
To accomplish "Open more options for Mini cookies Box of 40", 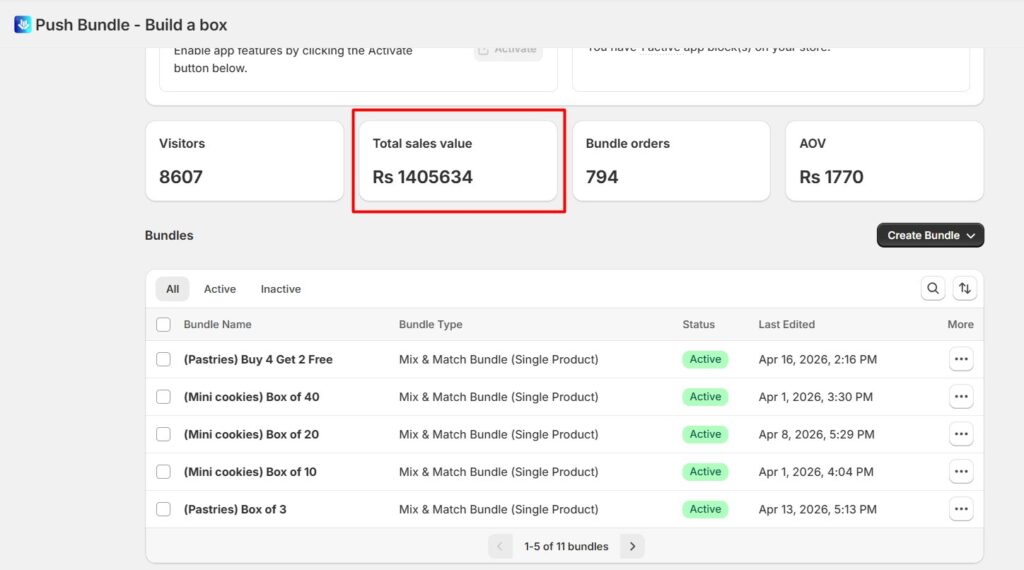I will point(961,397).
